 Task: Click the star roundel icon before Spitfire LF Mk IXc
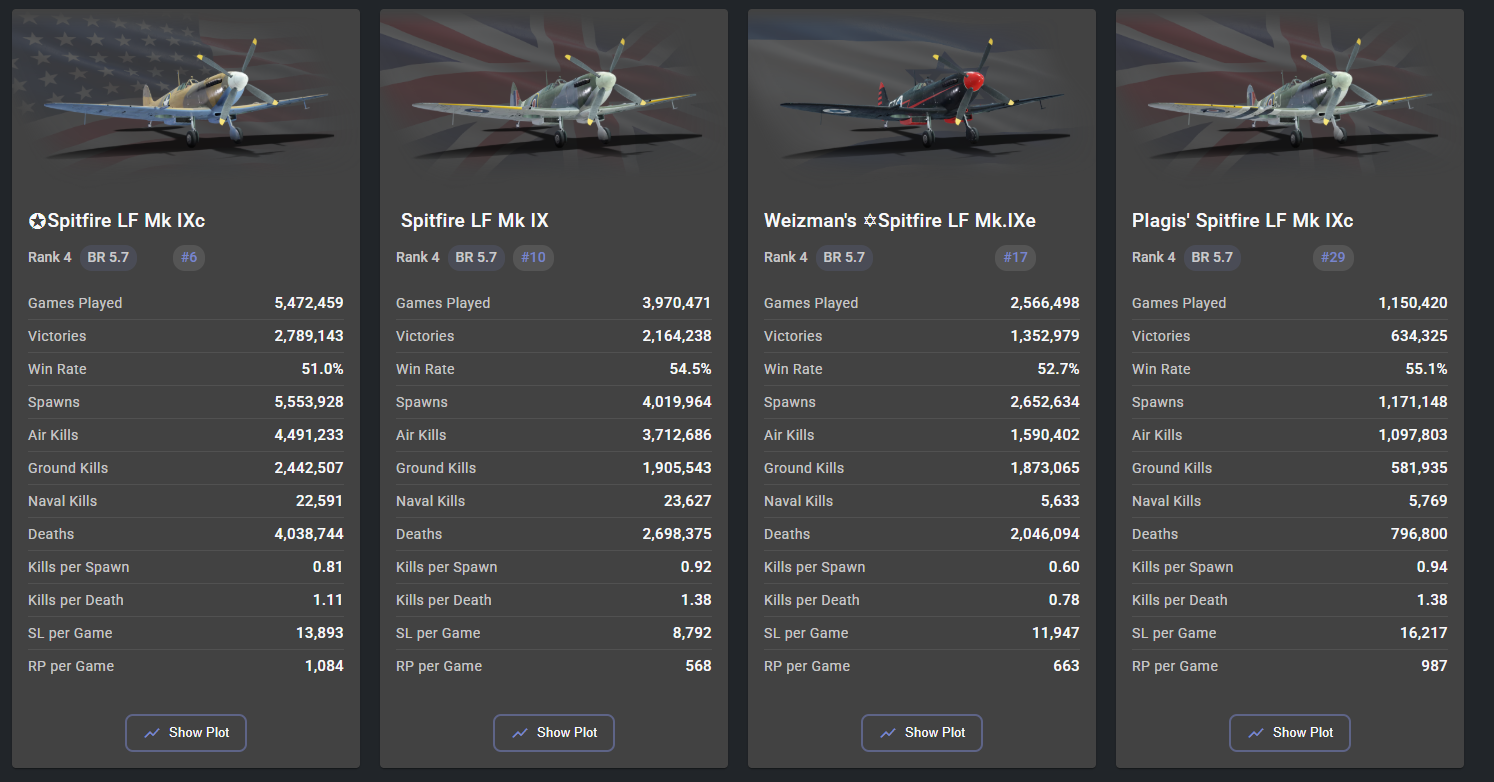pos(37,221)
